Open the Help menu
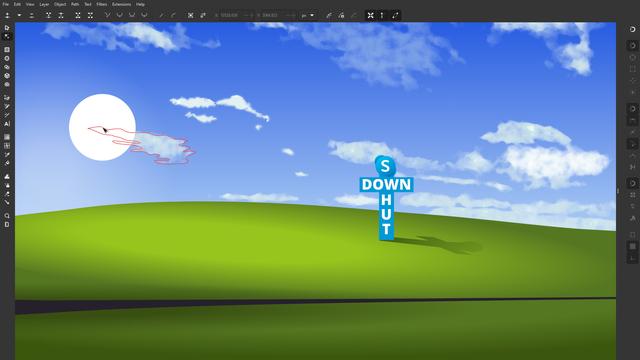640x360 pixels. (x=140, y=4)
